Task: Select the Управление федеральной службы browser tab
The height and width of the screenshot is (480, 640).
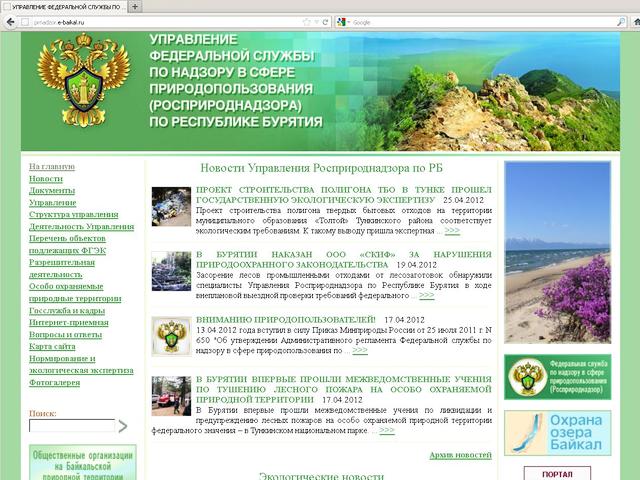Action: (x=64, y=7)
